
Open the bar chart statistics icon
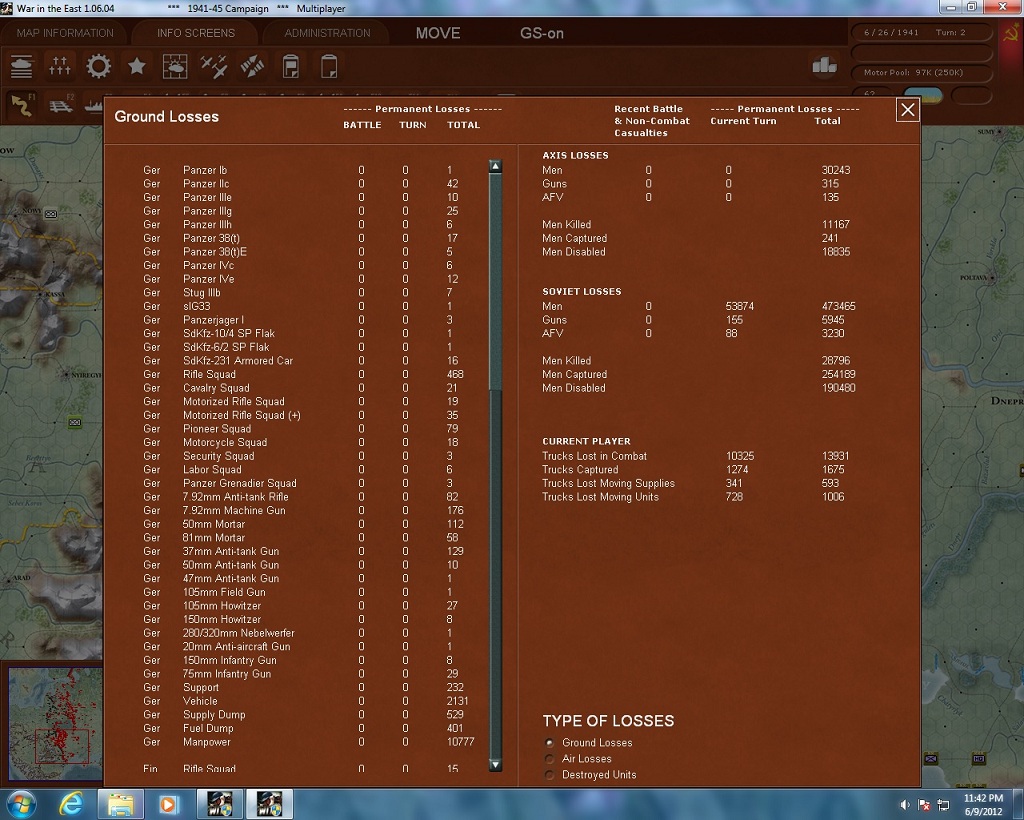click(824, 66)
